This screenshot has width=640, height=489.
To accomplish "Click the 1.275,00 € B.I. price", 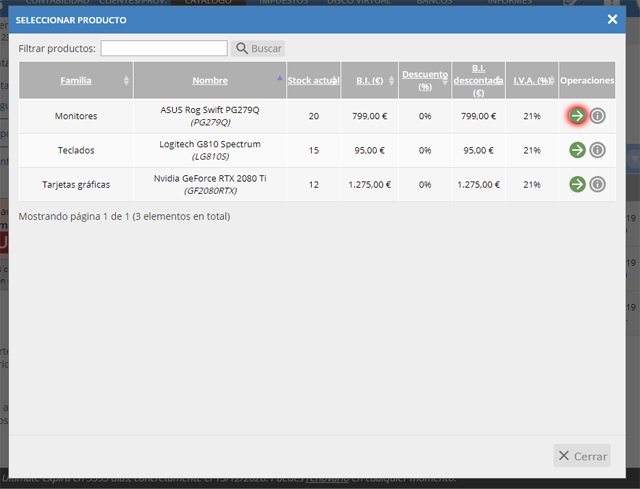I will (x=369, y=184).
